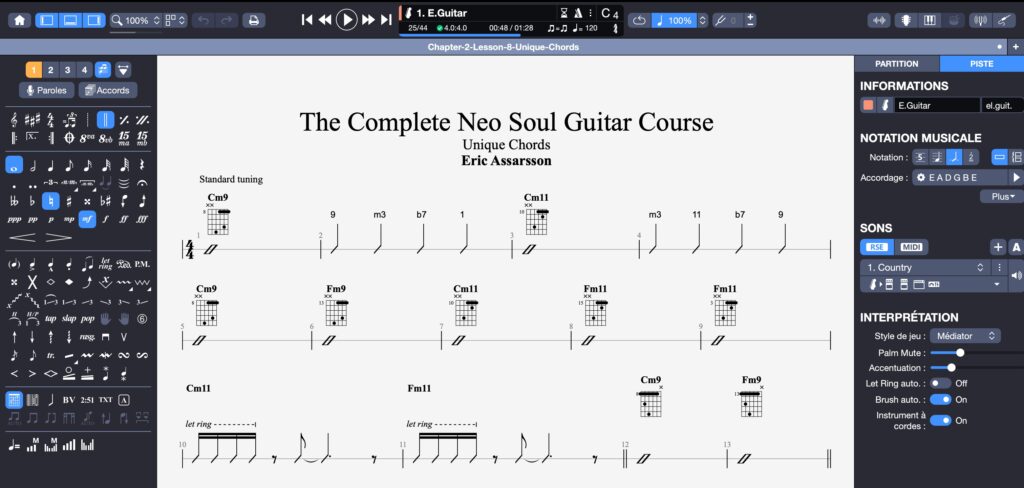Click the Home icon in the toolbar
The width and height of the screenshot is (1024, 488).
tap(19, 20)
